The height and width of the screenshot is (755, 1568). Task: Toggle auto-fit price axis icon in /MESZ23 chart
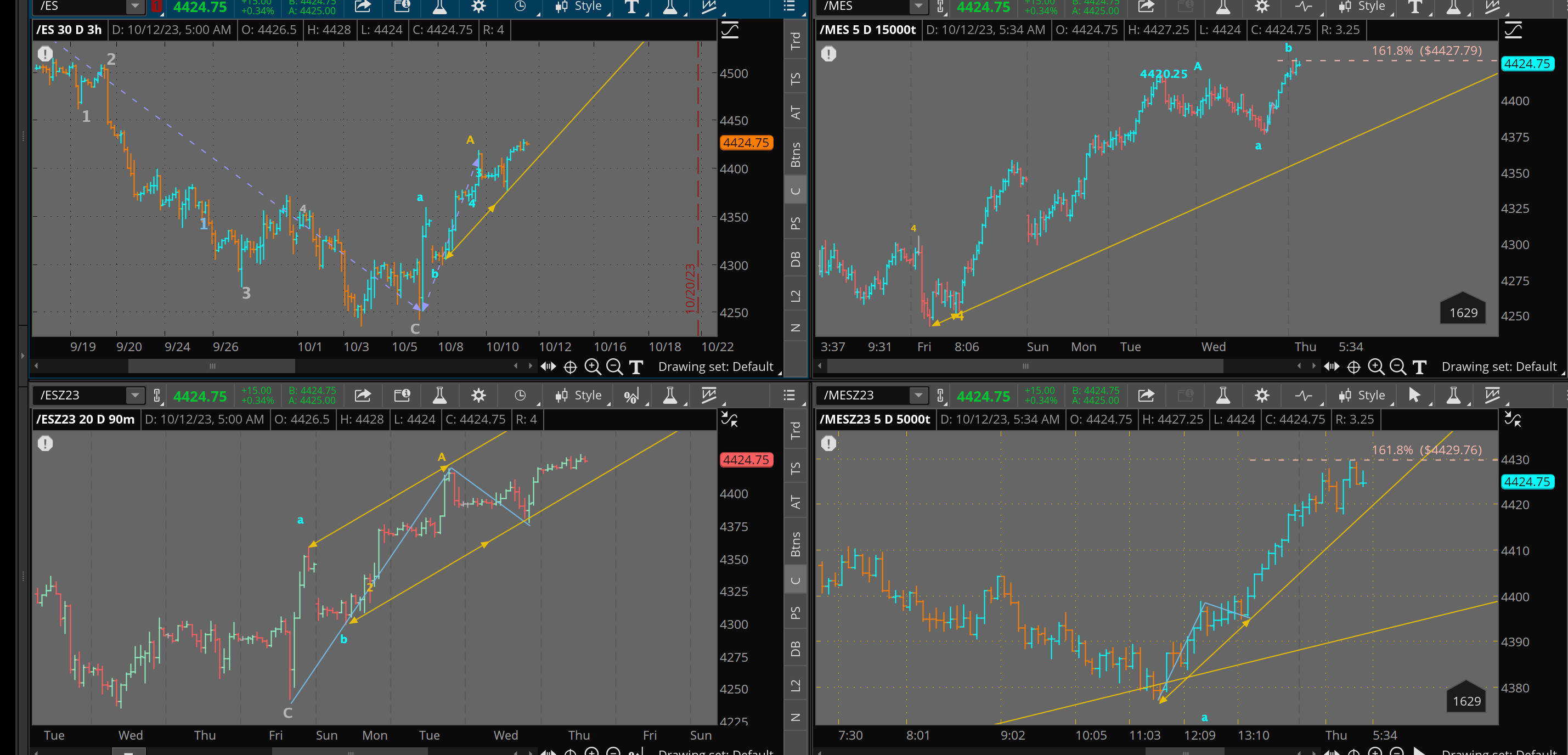pos(1513,419)
